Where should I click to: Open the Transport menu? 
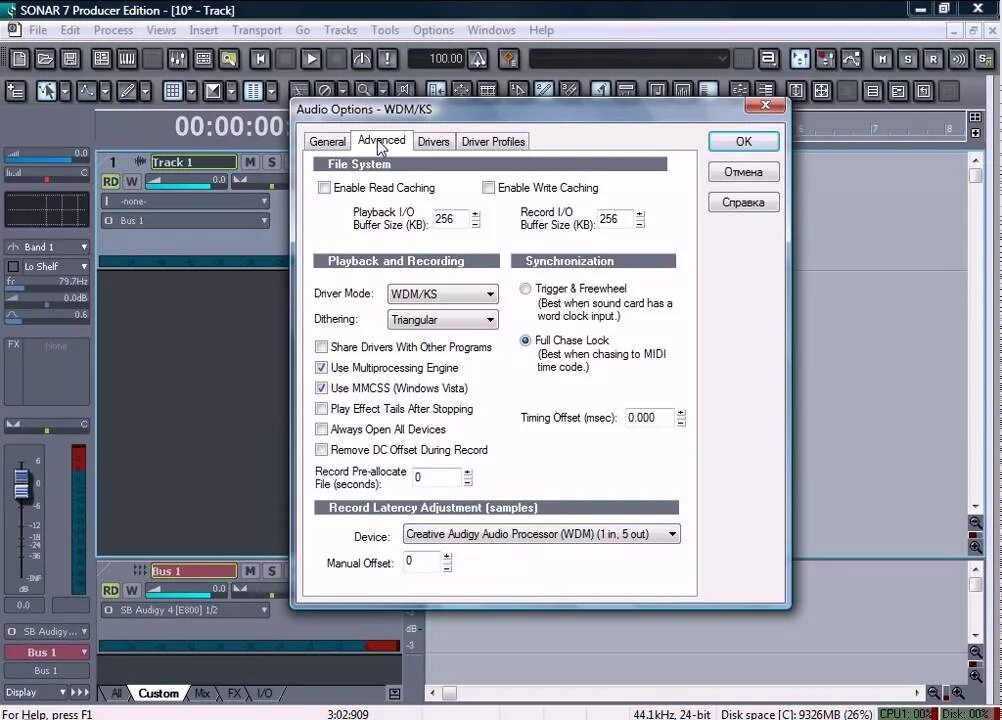pos(256,30)
